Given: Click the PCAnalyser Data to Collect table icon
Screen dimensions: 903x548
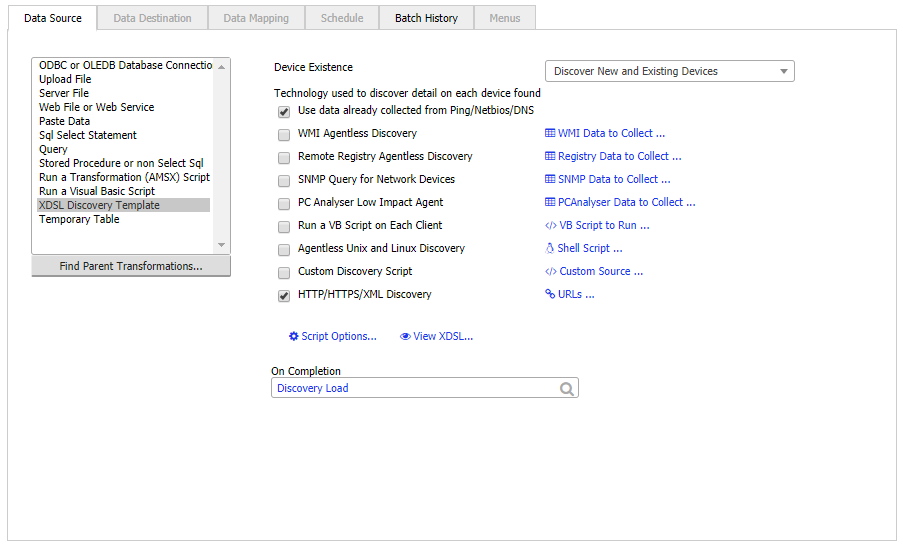Looking at the screenshot, I should 550,203.
